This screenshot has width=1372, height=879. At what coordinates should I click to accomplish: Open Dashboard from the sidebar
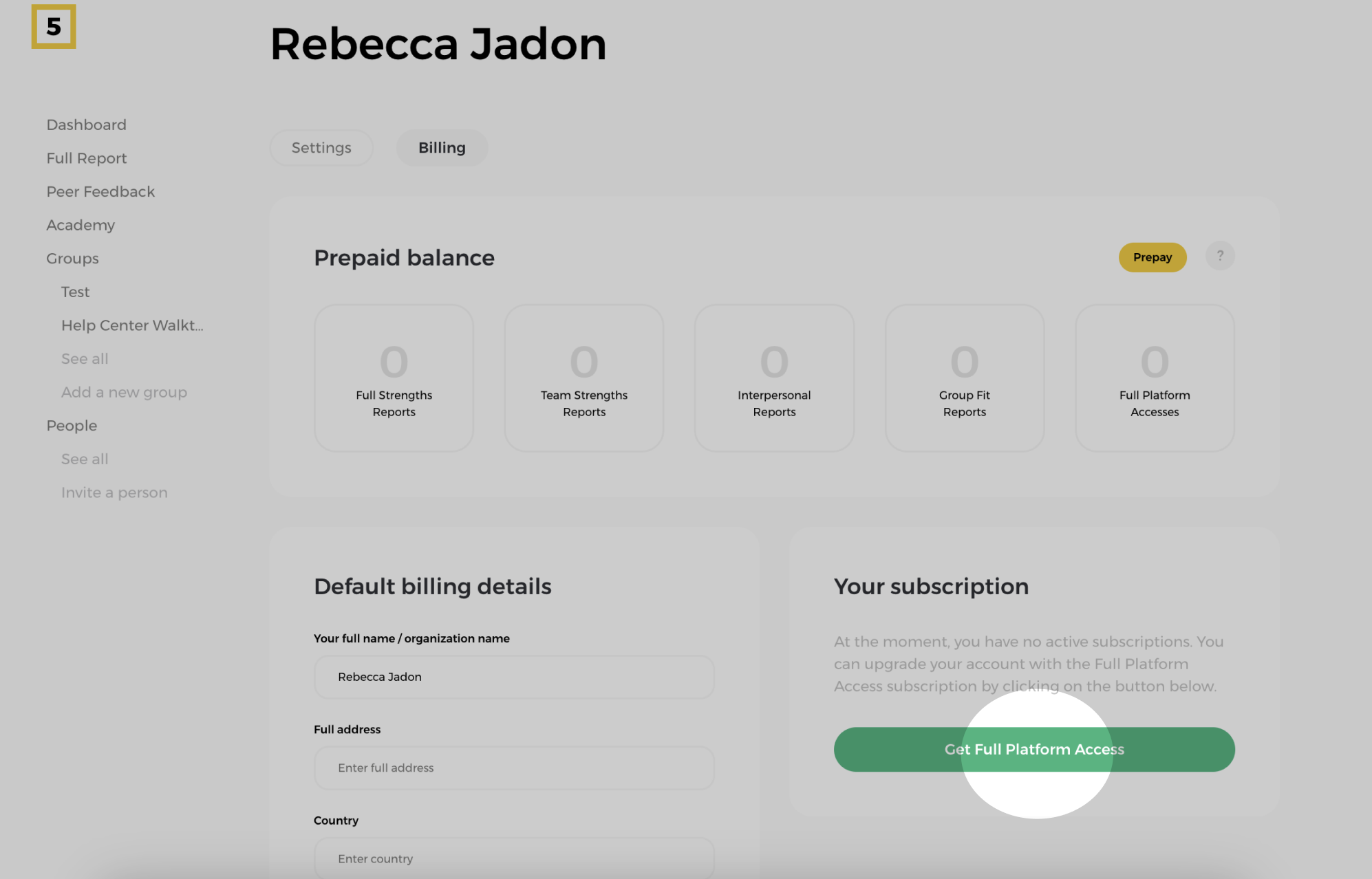click(86, 124)
